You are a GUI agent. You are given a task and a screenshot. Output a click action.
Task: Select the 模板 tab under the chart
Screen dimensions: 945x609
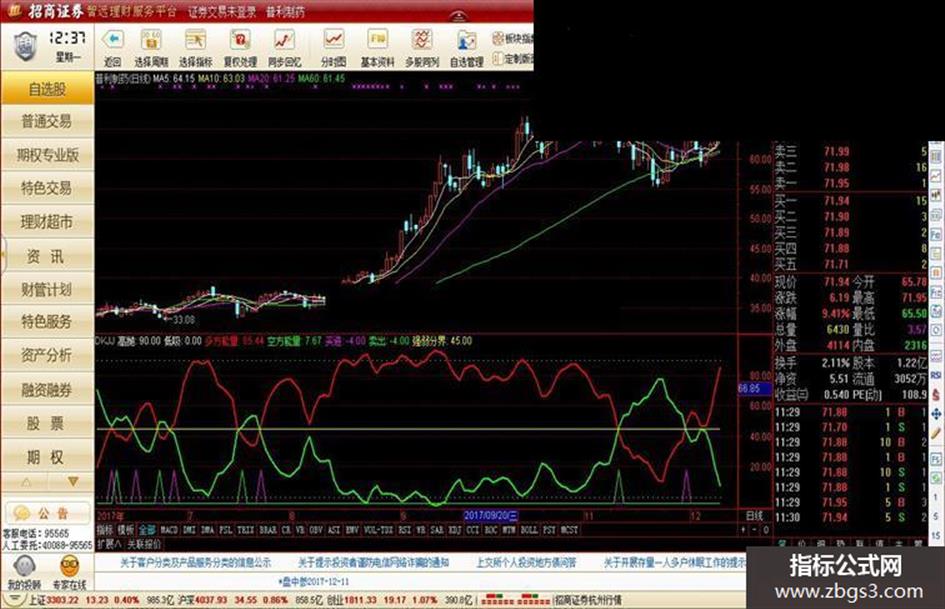click(125, 530)
